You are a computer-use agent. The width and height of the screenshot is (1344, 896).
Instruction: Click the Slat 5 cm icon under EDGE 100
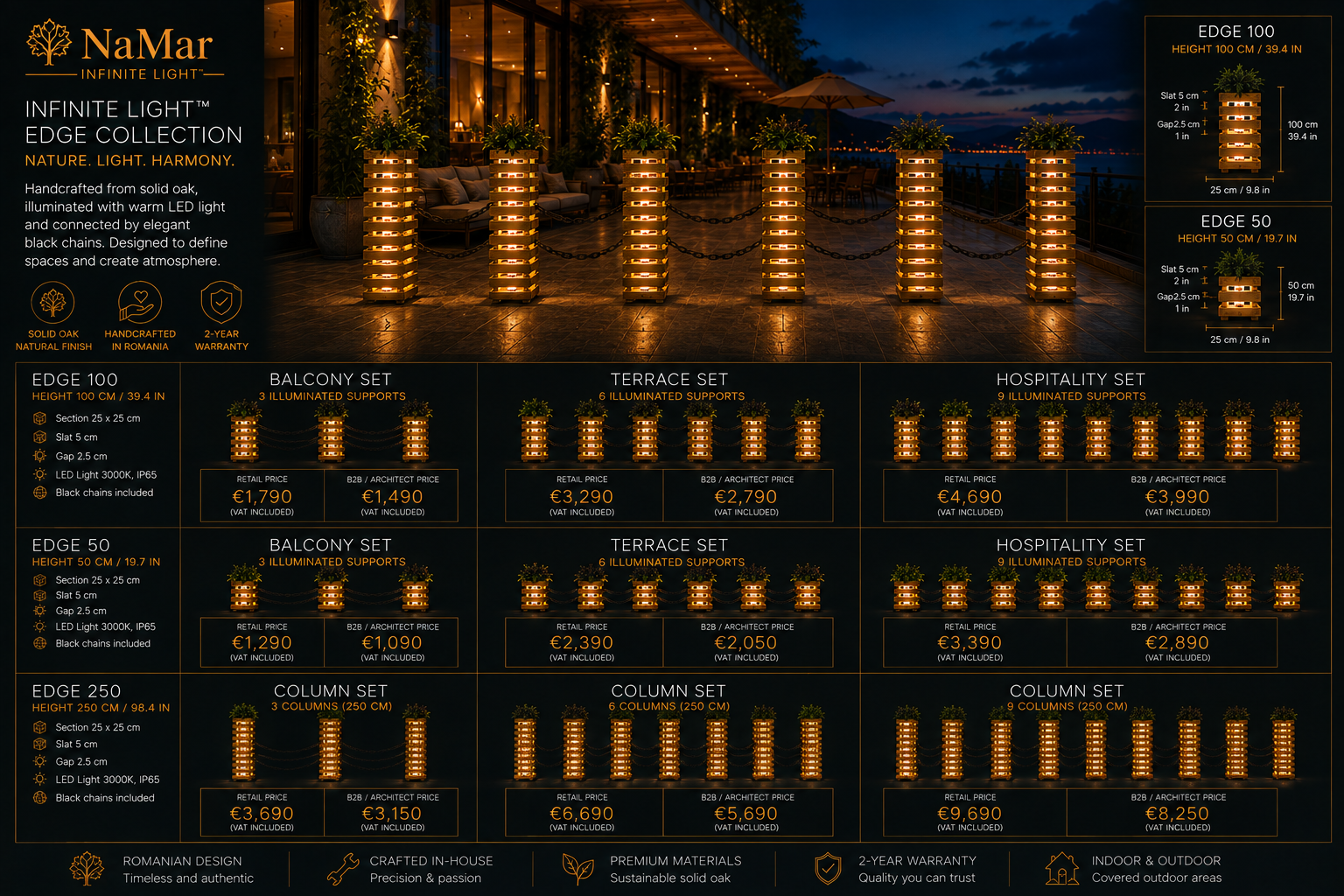coord(39,437)
